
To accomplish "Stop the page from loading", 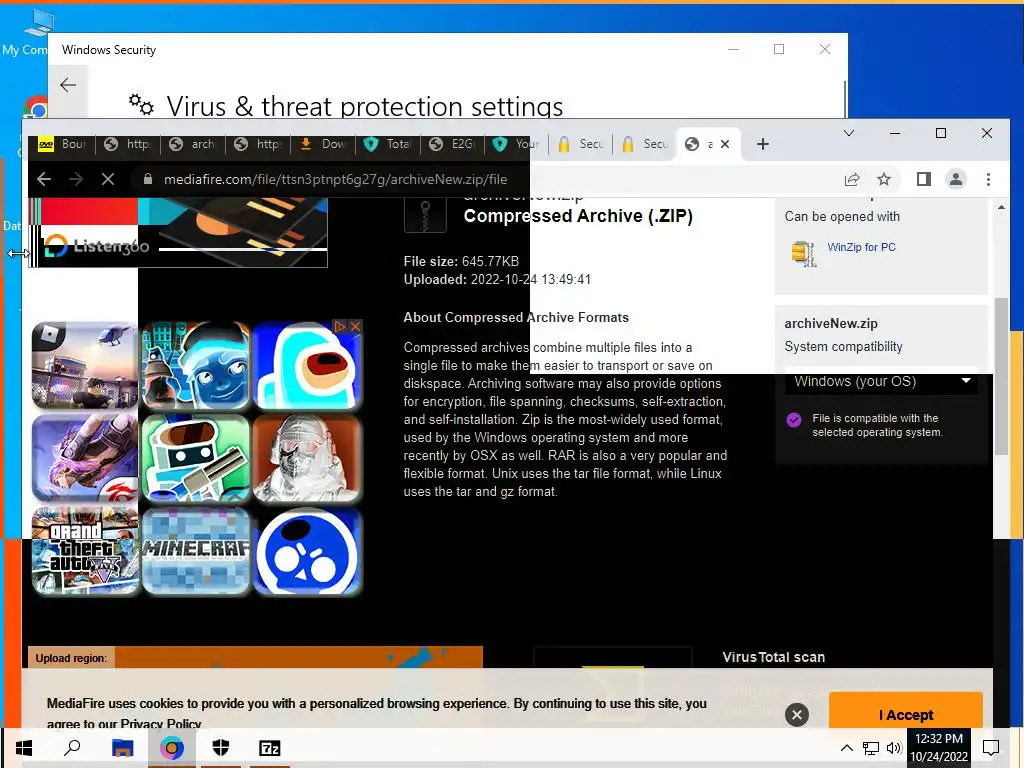I will (x=108, y=179).
